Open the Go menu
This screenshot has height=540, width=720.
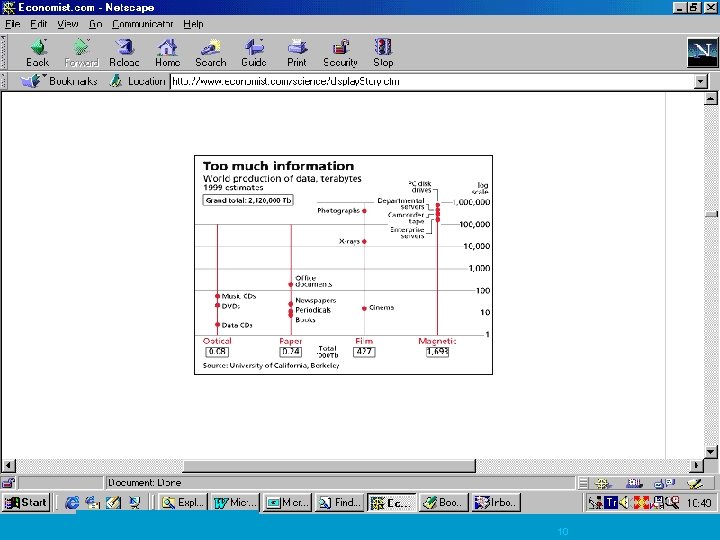tap(96, 24)
